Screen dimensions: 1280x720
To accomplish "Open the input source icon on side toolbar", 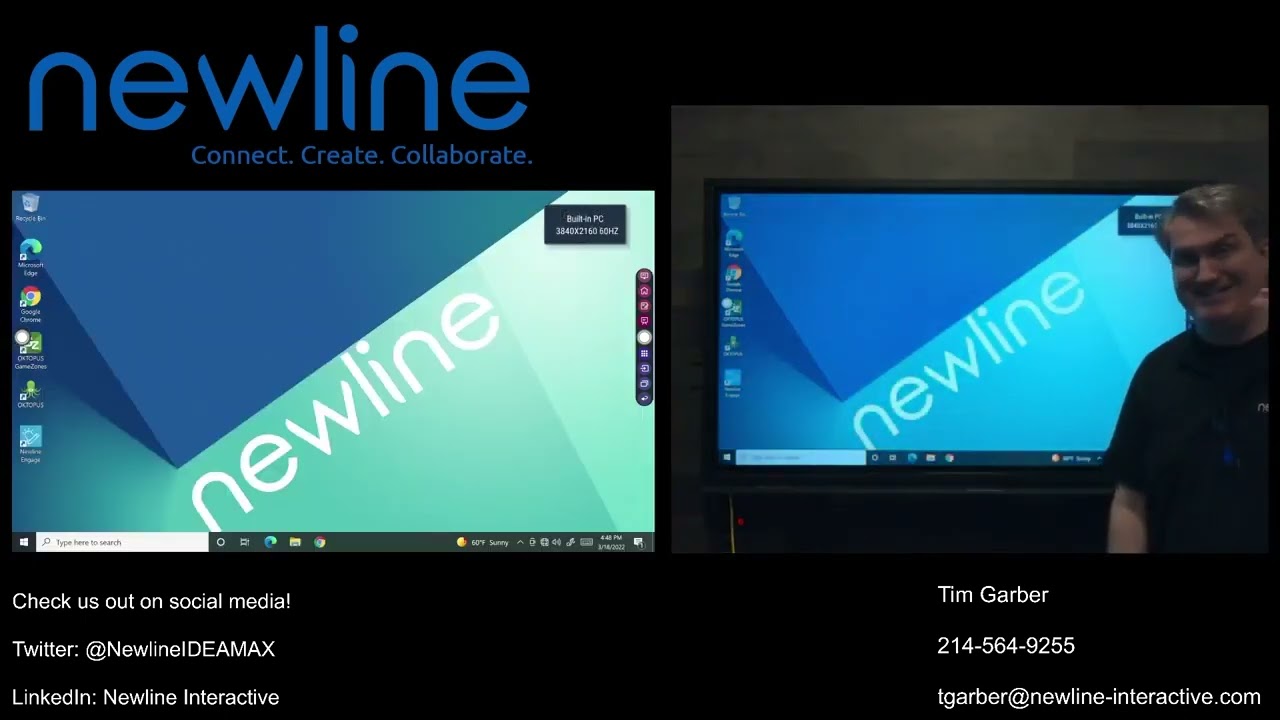I will tap(645, 368).
